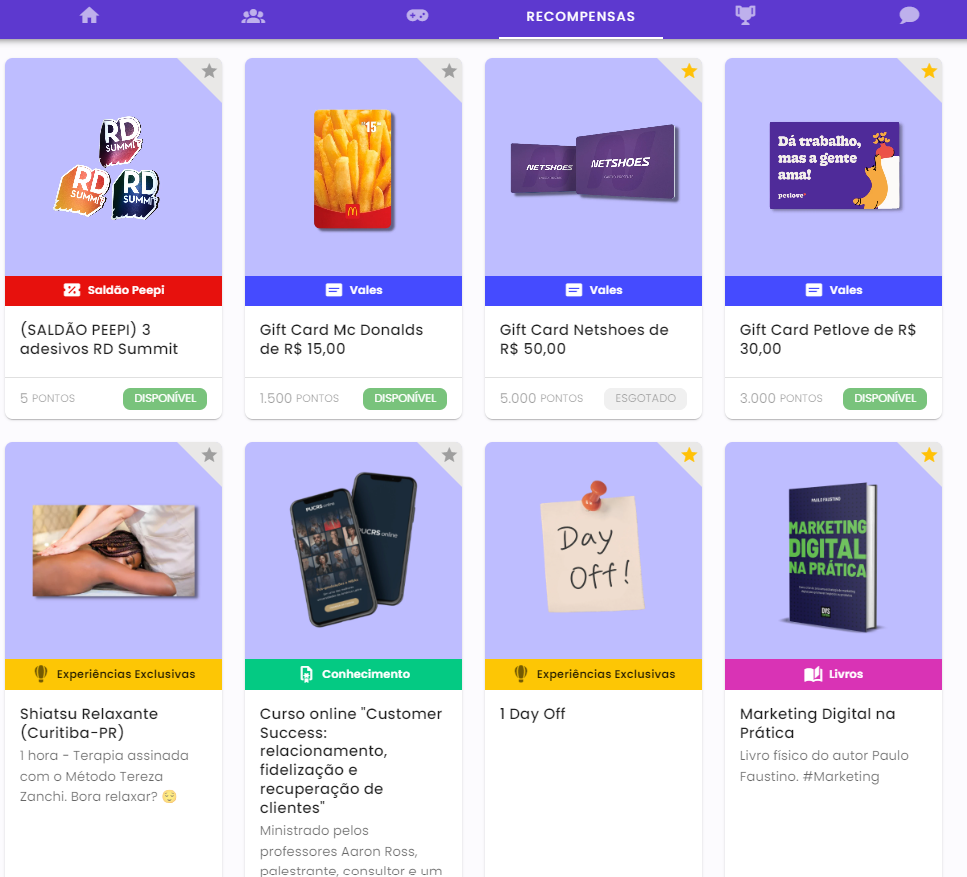This screenshot has height=877, width=967.
Task: Click DISPONÍVEL button for Petlove gift card
Action: pos(884,398)
